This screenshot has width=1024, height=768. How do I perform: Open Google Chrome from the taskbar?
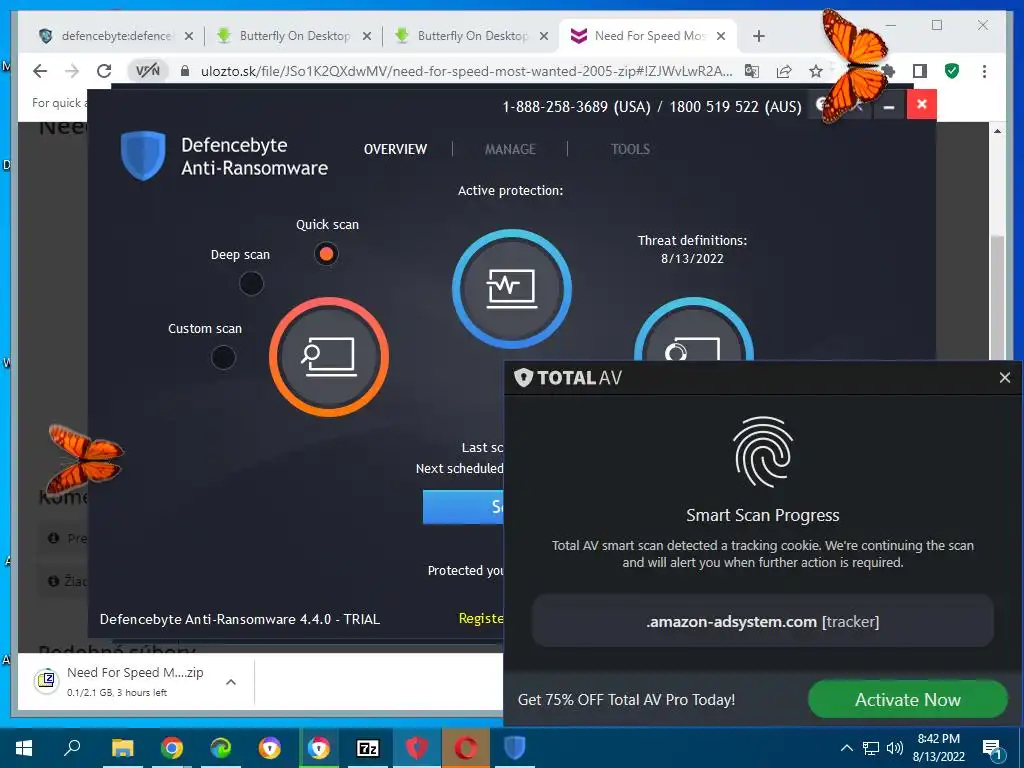click(171, 748)
